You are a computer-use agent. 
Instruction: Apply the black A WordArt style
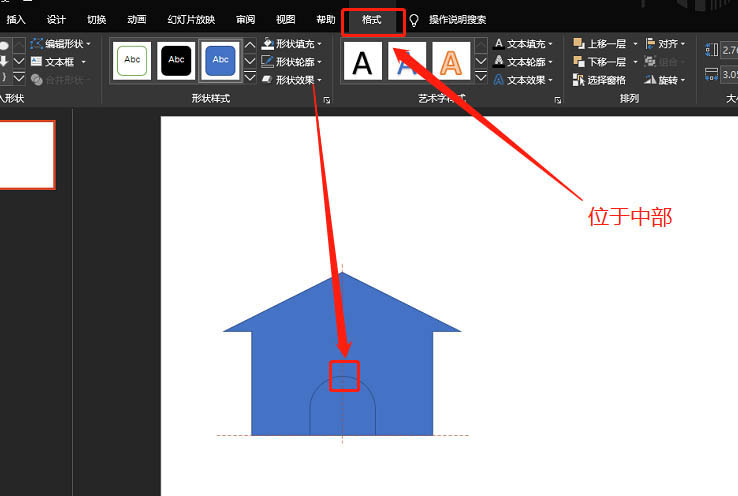[362, 60]
